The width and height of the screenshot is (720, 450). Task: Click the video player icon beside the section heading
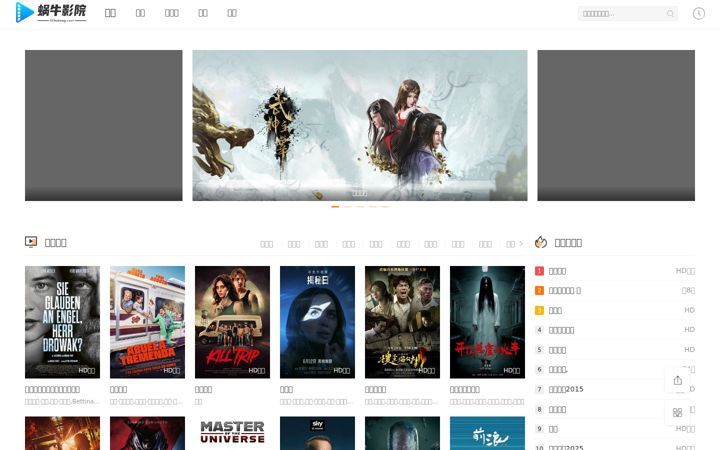(31, 242)
